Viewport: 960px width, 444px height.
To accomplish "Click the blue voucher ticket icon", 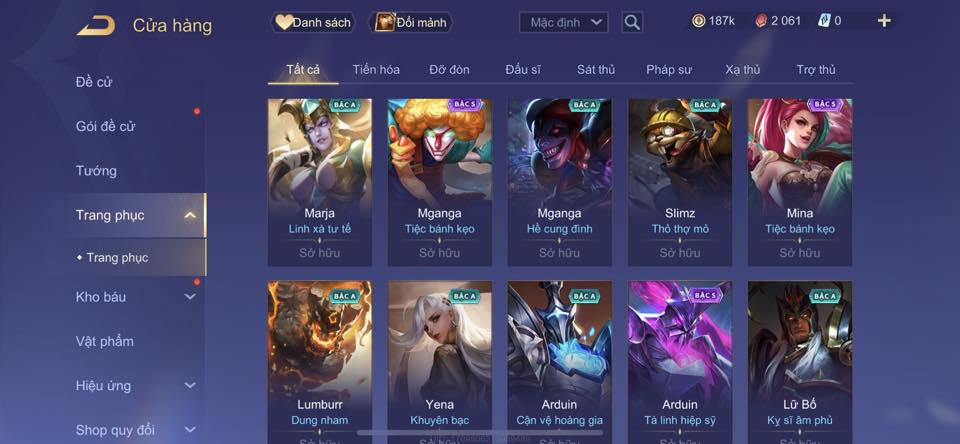I will click(824, 21).
